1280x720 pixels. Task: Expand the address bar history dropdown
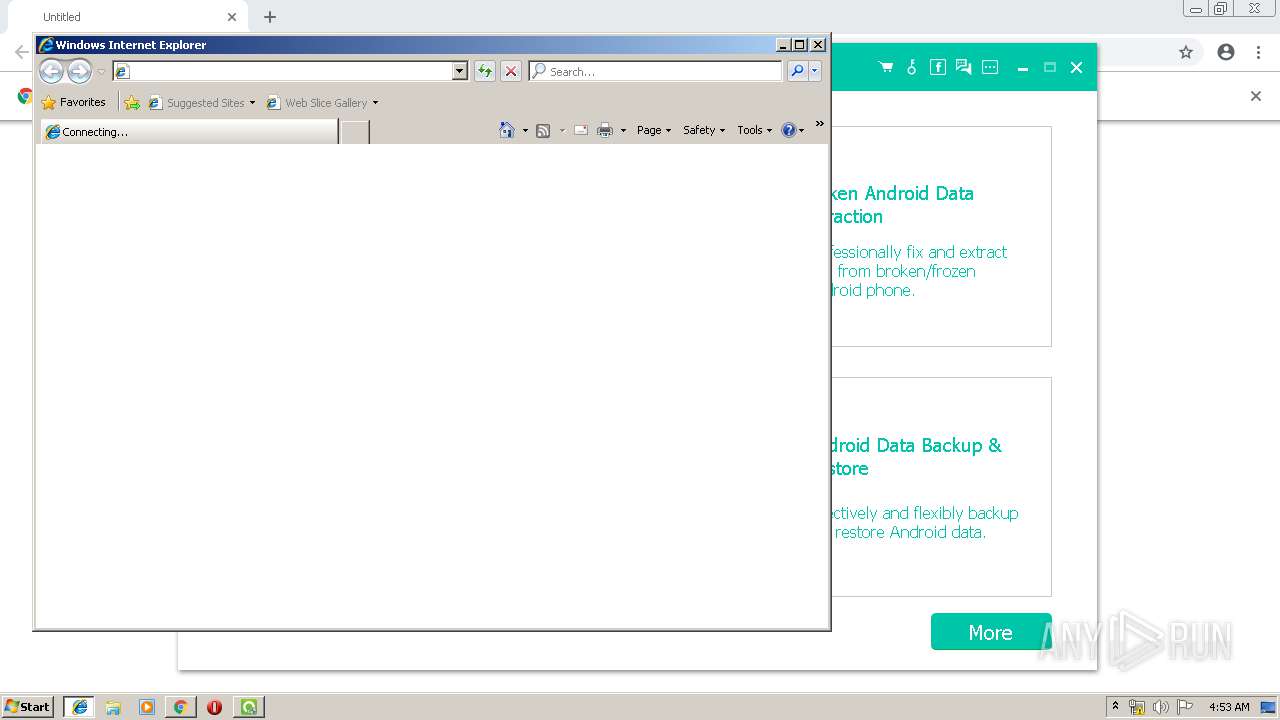[x=460, y=71]
